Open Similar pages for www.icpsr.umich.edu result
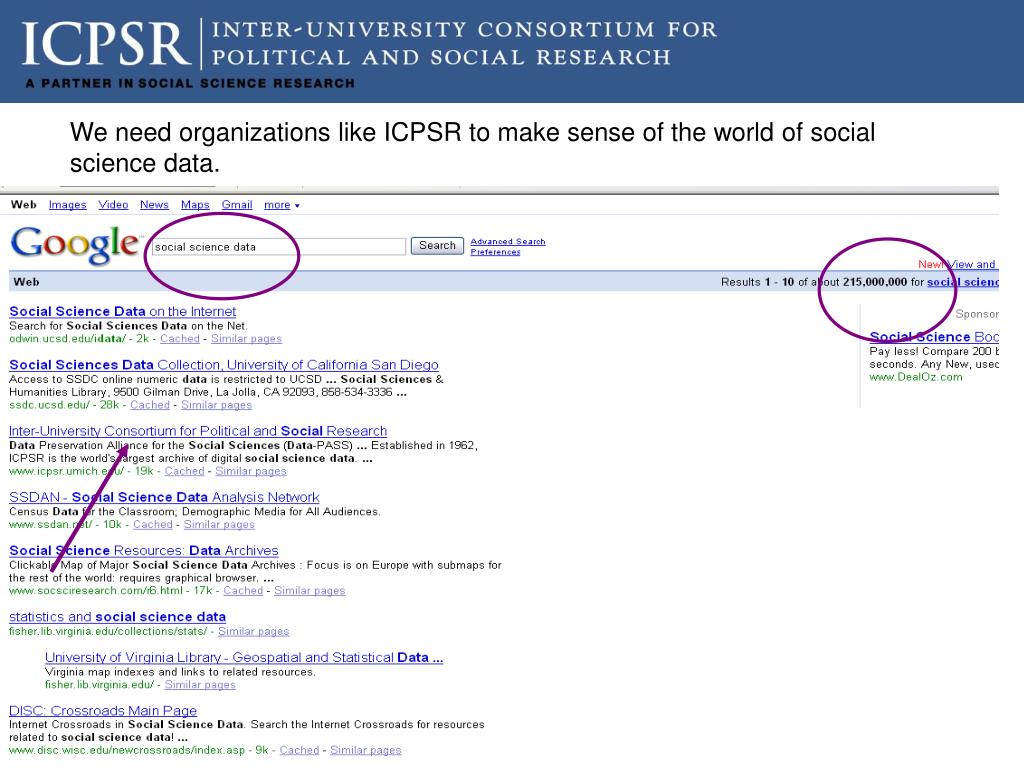 click(x=251, y=472)
